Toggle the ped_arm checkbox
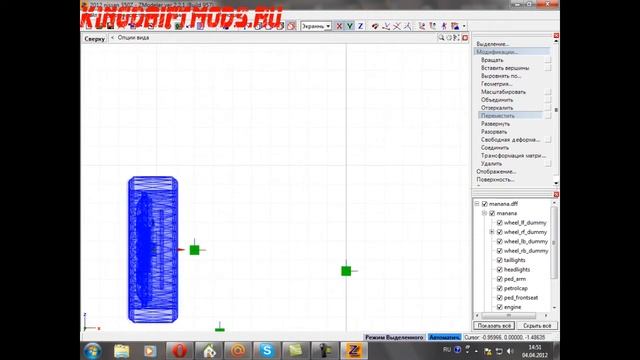This screenshot has width=640, height=360. coord(500,279)
